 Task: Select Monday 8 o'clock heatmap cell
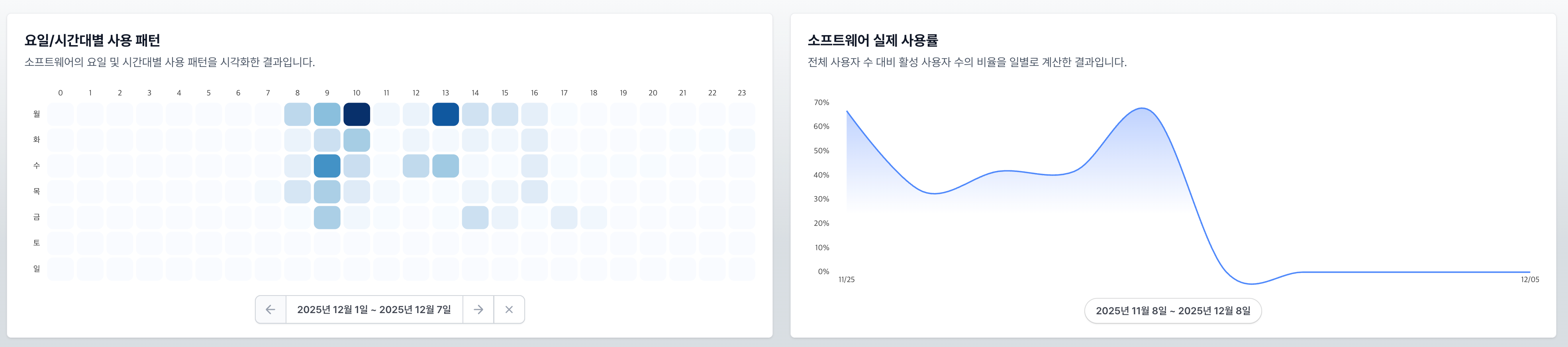tap(298, 114)
